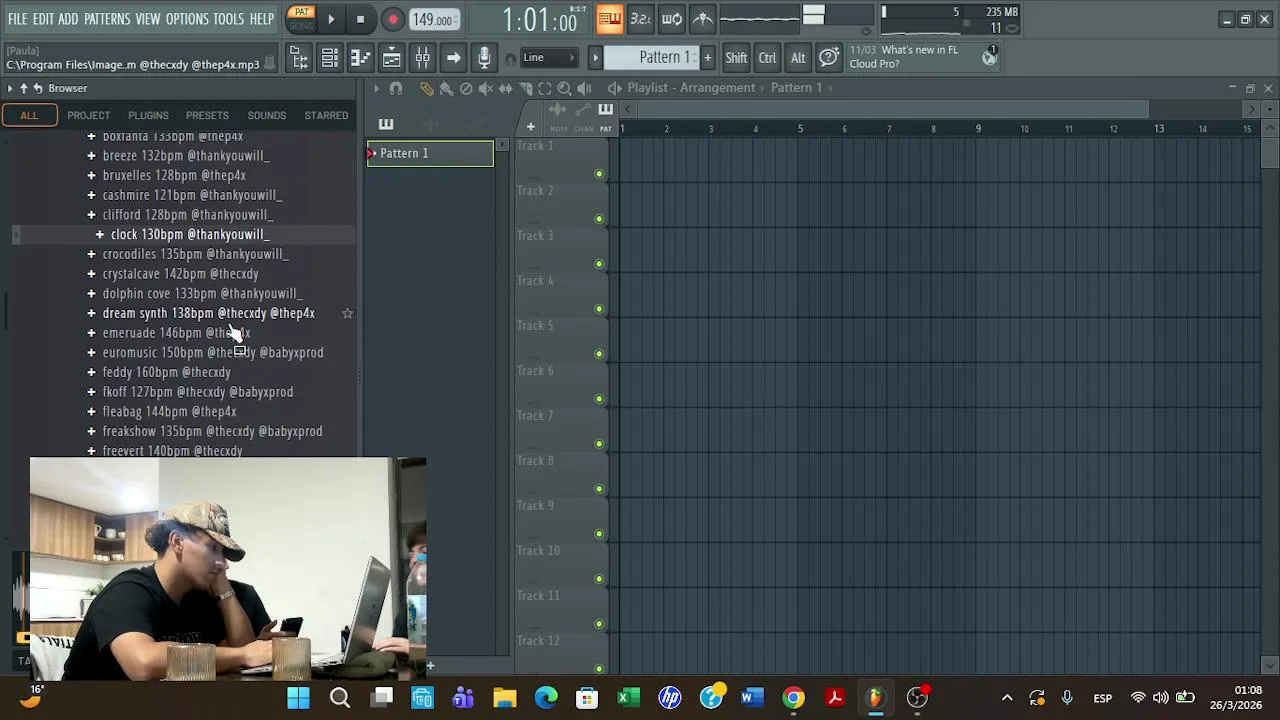Select the playlist Delete tool

coord(466,88)
